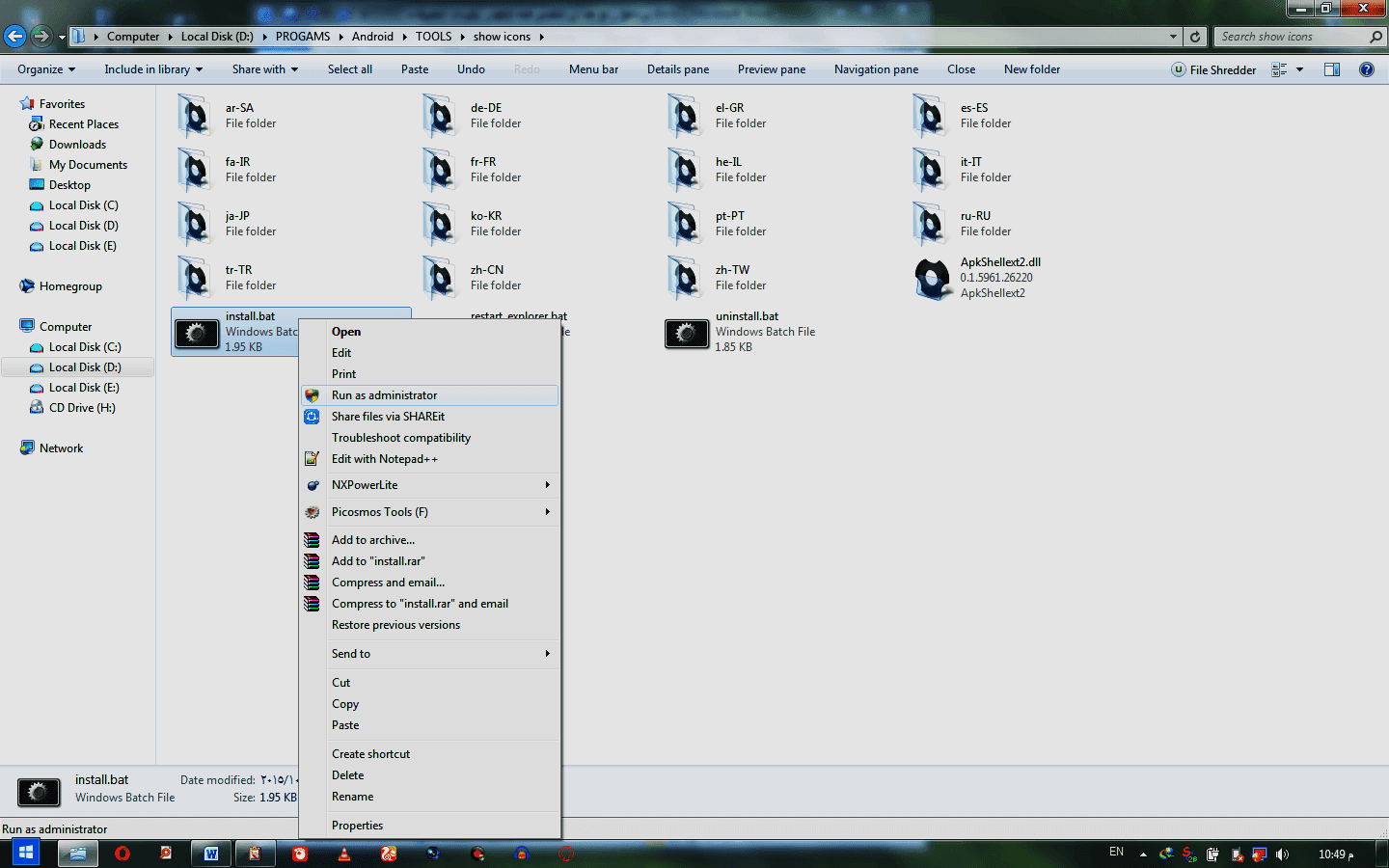The width and height of the screenshot is (1389, 868).
Task: Click the Search show icons field
Action: click(1291, 37)
